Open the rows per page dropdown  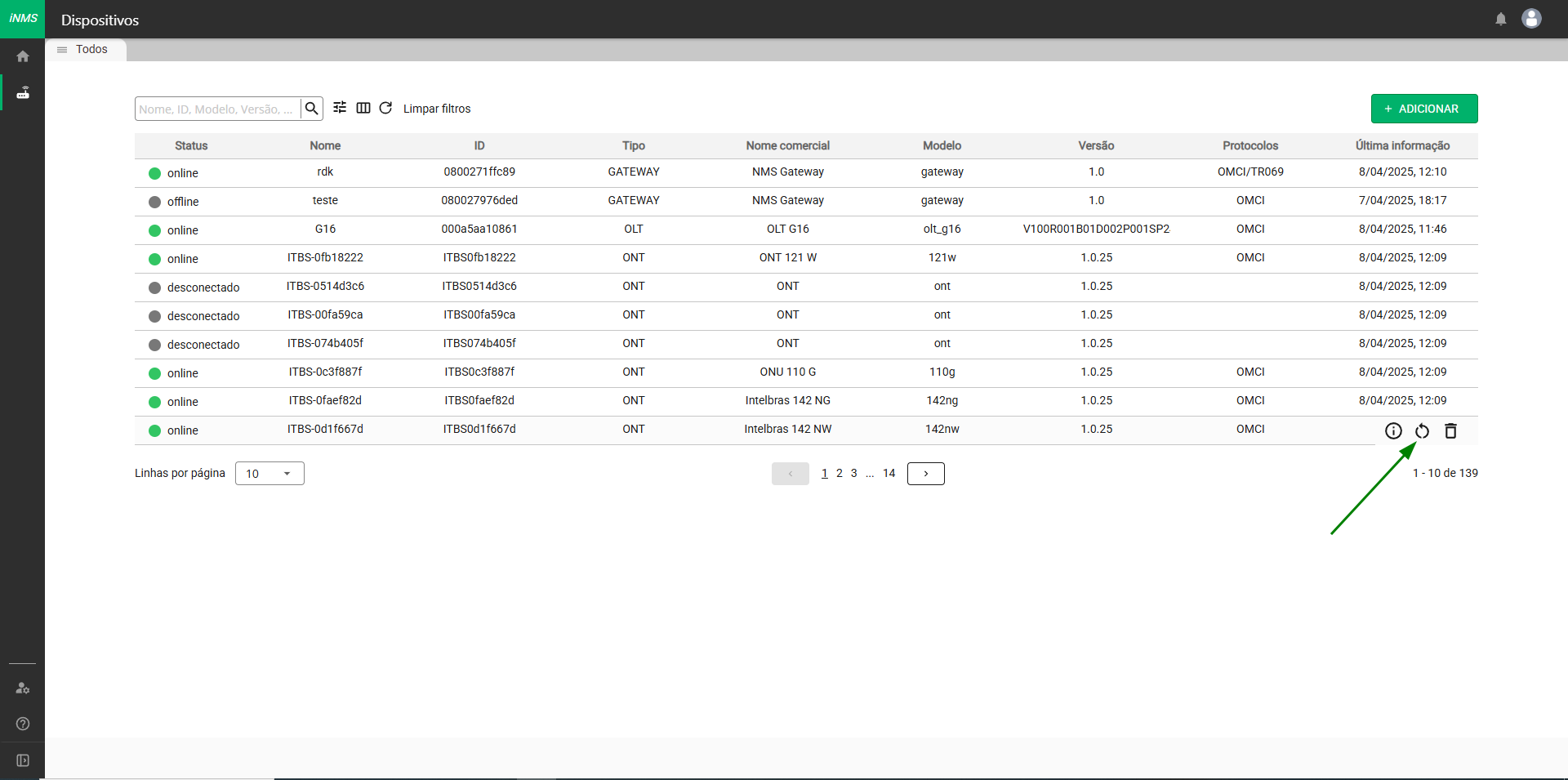pyautogui.click(x=269, y=474)
